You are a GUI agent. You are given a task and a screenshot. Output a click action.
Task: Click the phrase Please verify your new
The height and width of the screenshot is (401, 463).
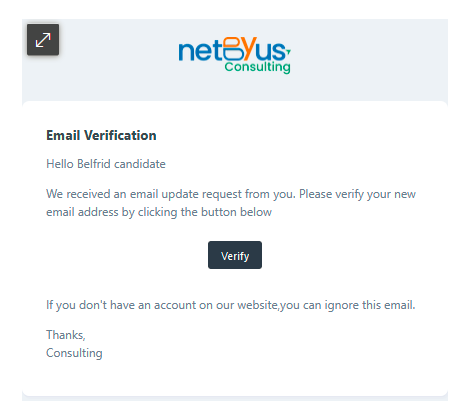point(357,194)
